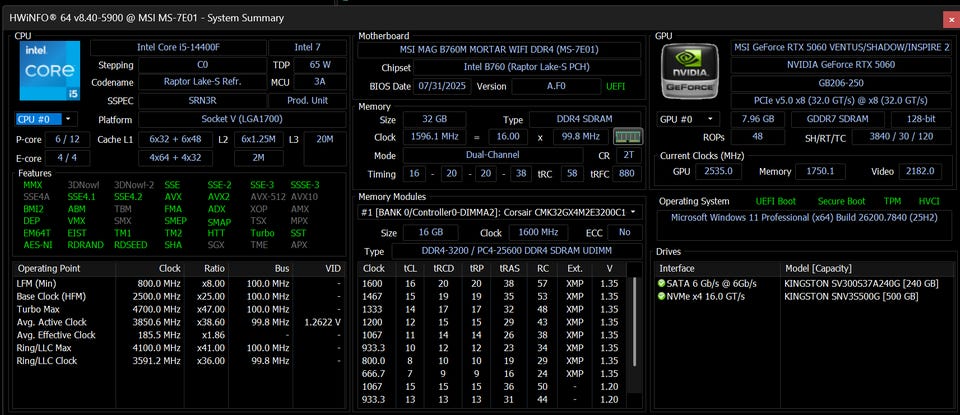Click the DDR4-3200 / PC4-25600 type field
This screenshot has width=960, height=415.
pyautogui.click(x=517, y=251)
